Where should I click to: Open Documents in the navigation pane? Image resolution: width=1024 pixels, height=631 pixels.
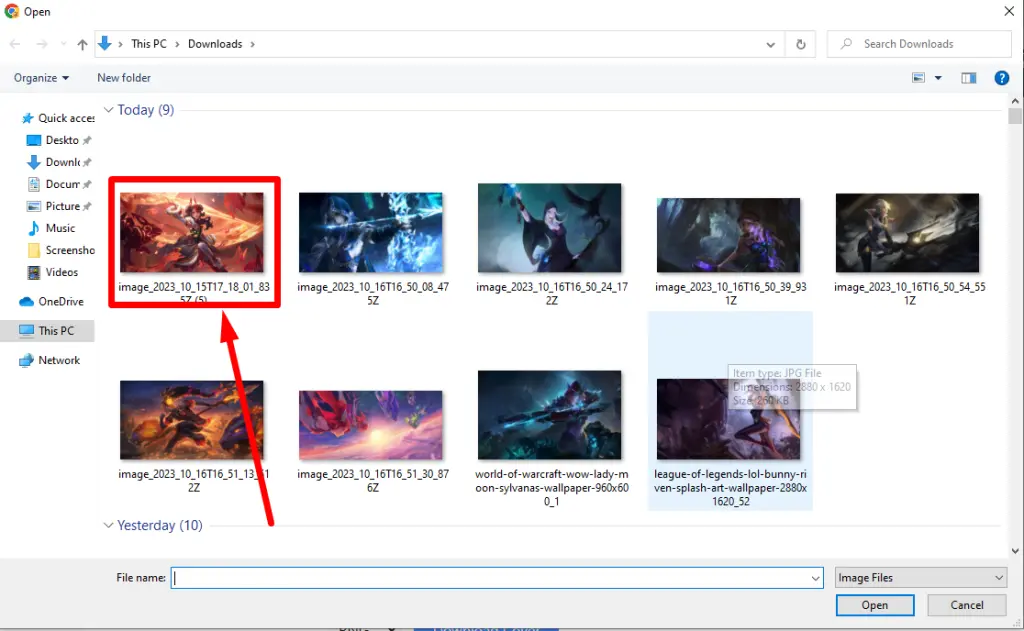[59, 184]
